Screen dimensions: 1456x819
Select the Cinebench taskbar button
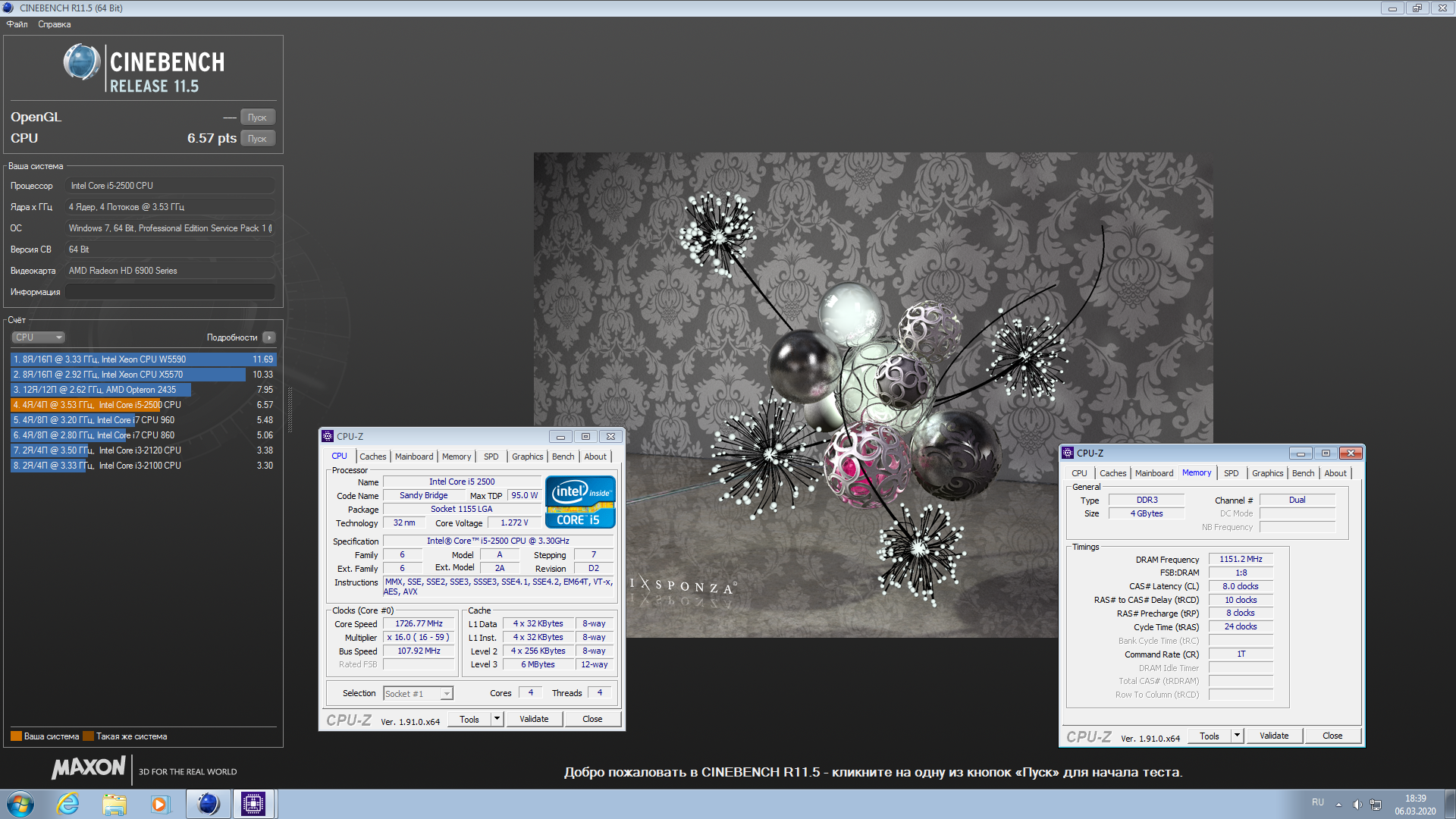click(x=209, y=804)
